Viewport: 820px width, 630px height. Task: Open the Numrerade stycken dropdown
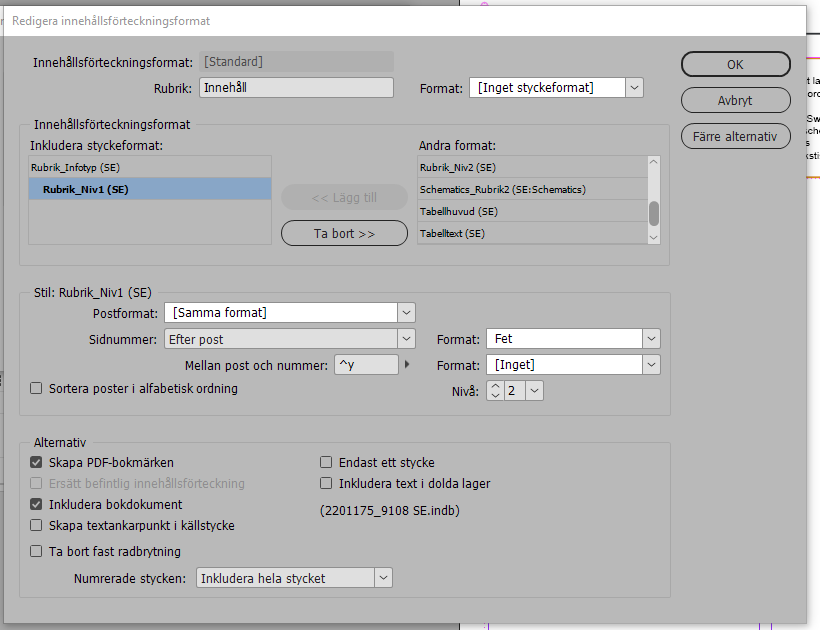point(384,577)
